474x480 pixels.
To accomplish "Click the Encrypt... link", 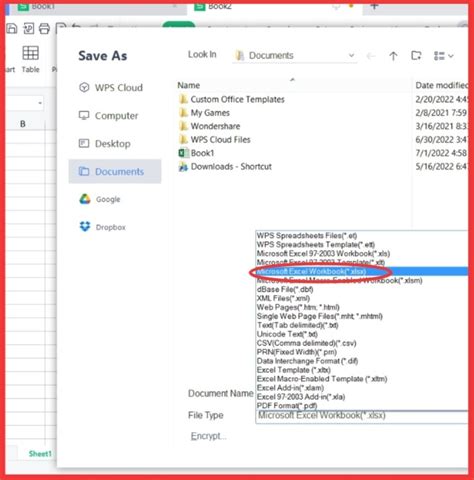I will pos(208,436).
